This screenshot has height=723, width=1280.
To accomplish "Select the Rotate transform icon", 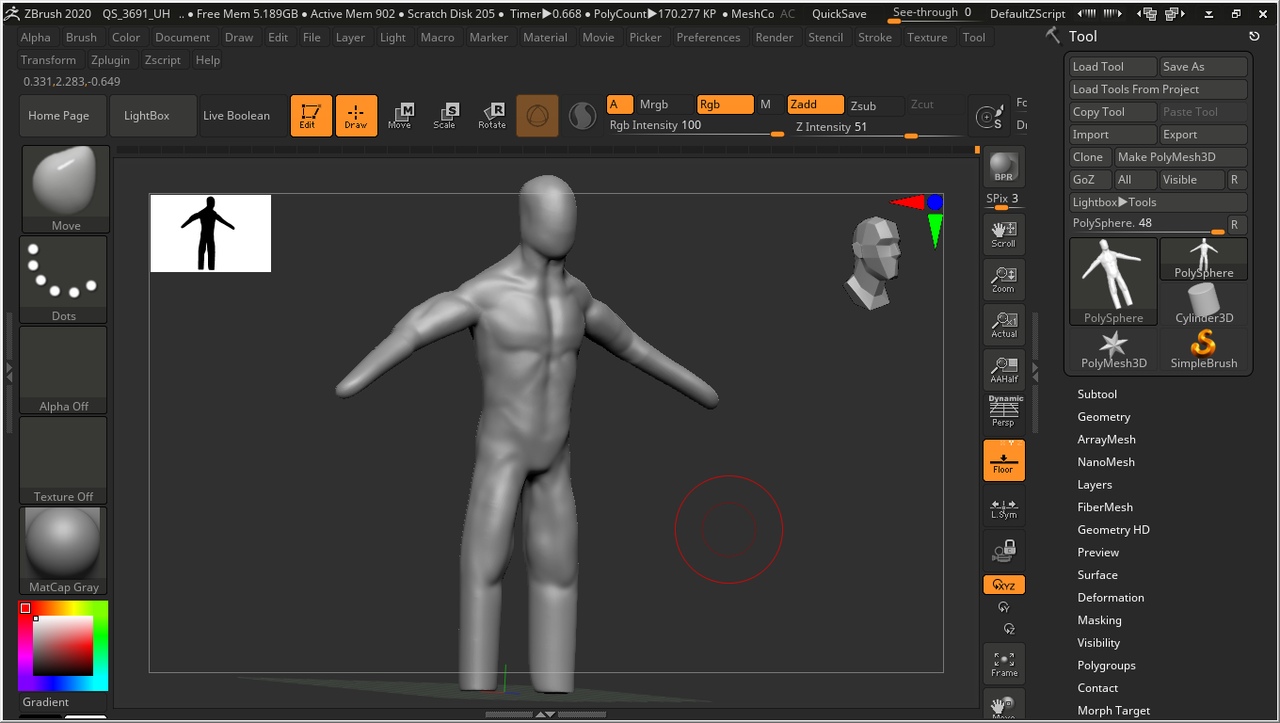I will pos(491,115).
